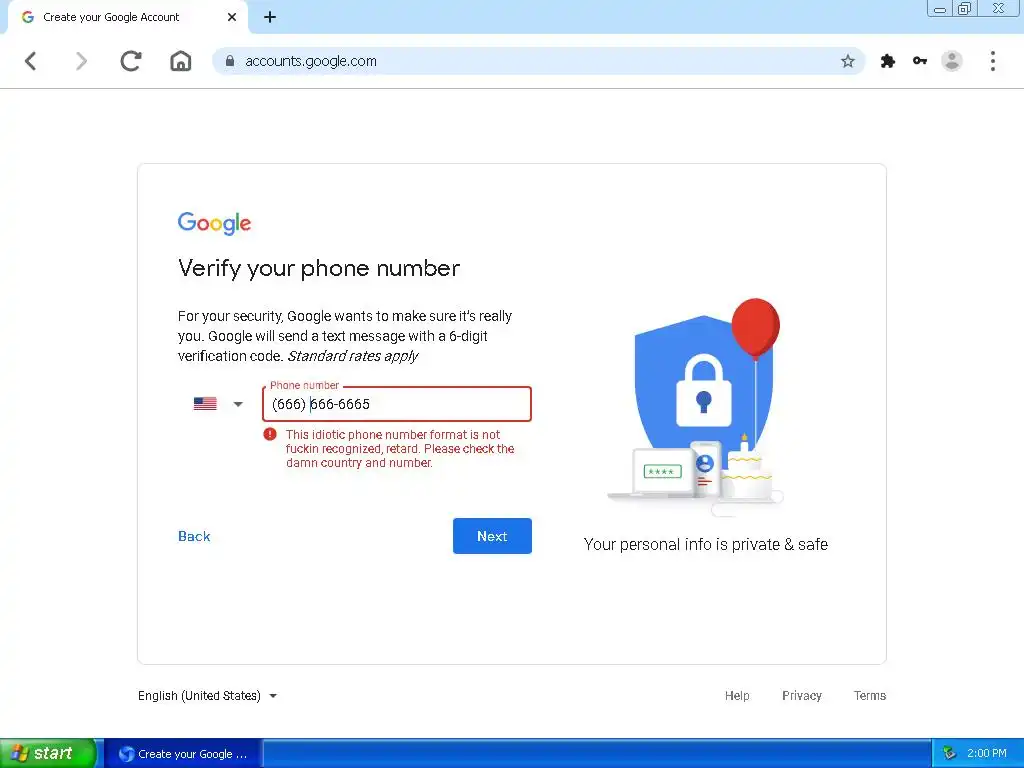The width and height of the screenshot is (1024, 768).
Task: Go to the home page icon
Action: [x=180, y=61]
